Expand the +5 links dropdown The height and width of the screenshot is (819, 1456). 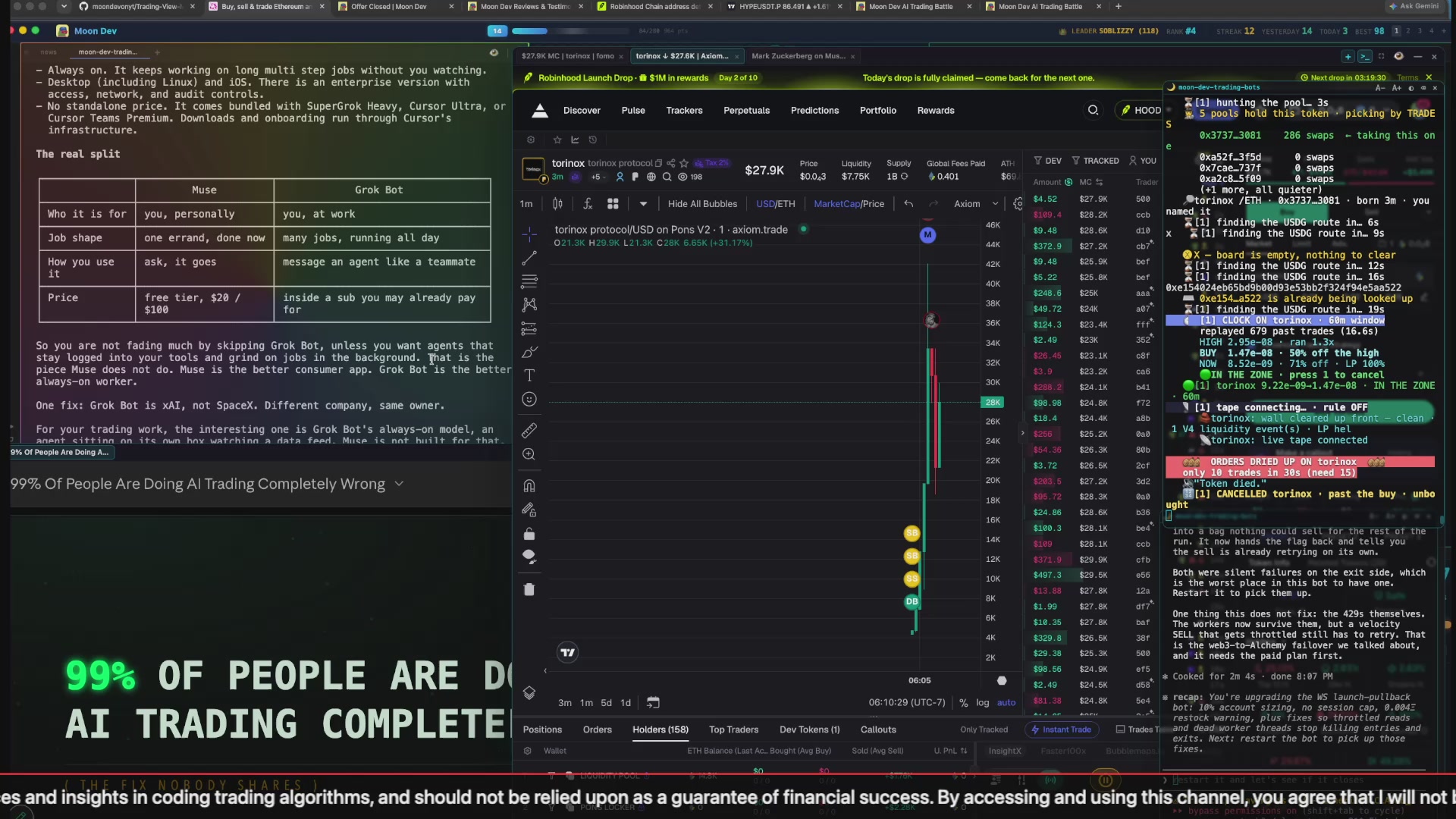[x=598, y=177]
